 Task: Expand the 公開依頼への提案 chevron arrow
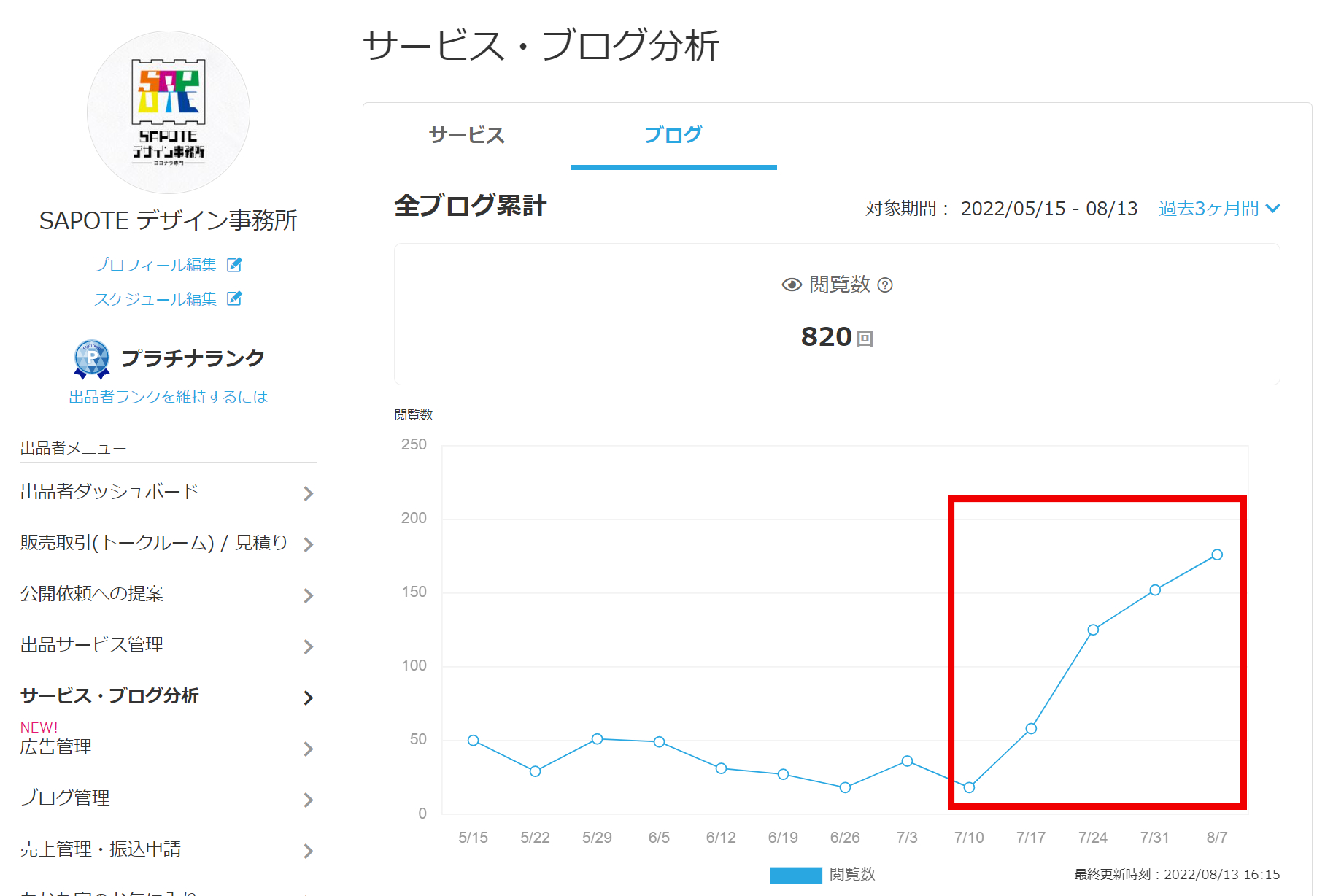tap(309, 596)
